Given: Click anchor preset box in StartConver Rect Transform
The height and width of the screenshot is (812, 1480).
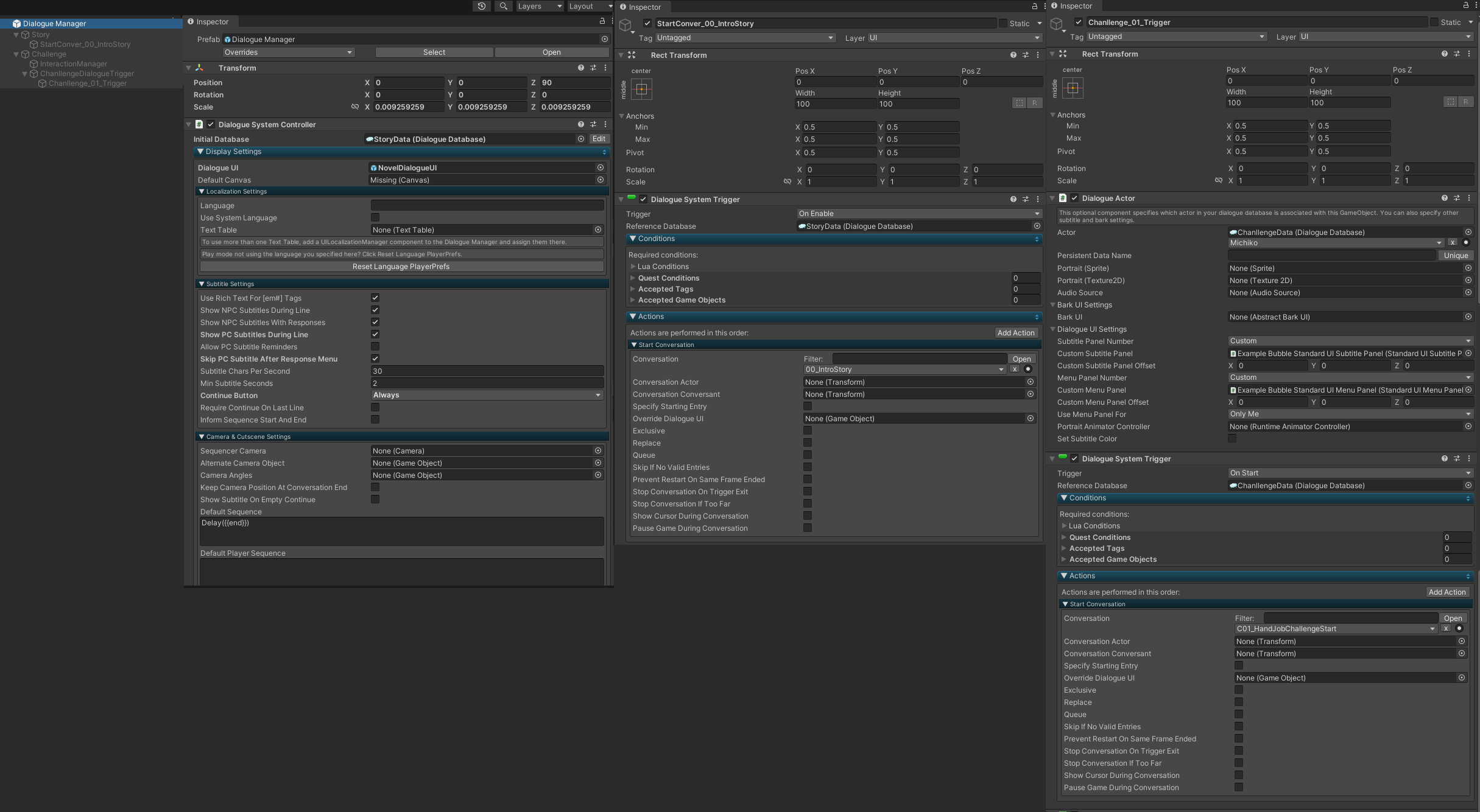Looking at the screenshot, I should [x=641, y=89].
